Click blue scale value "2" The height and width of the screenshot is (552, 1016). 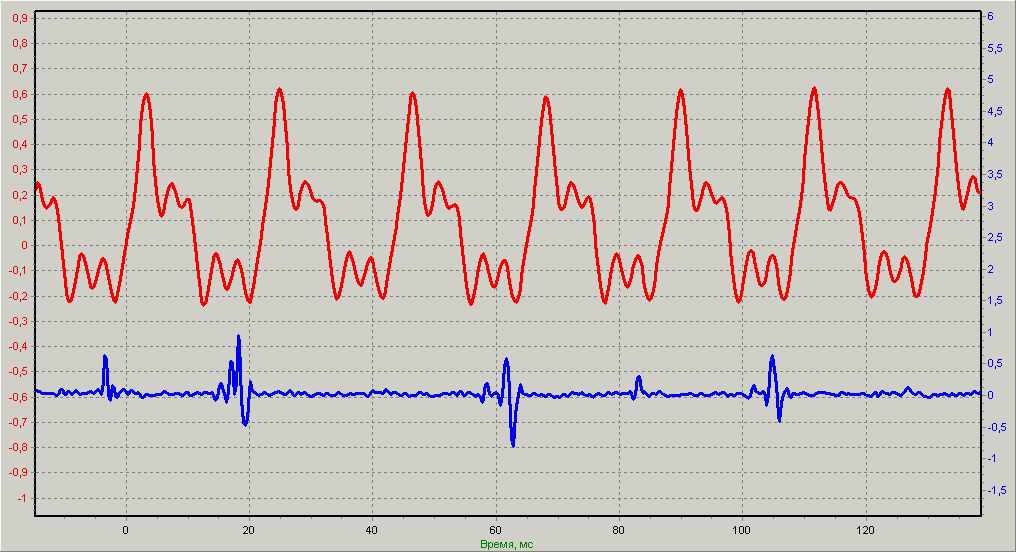pyautogui.click(x=990, y=270)
